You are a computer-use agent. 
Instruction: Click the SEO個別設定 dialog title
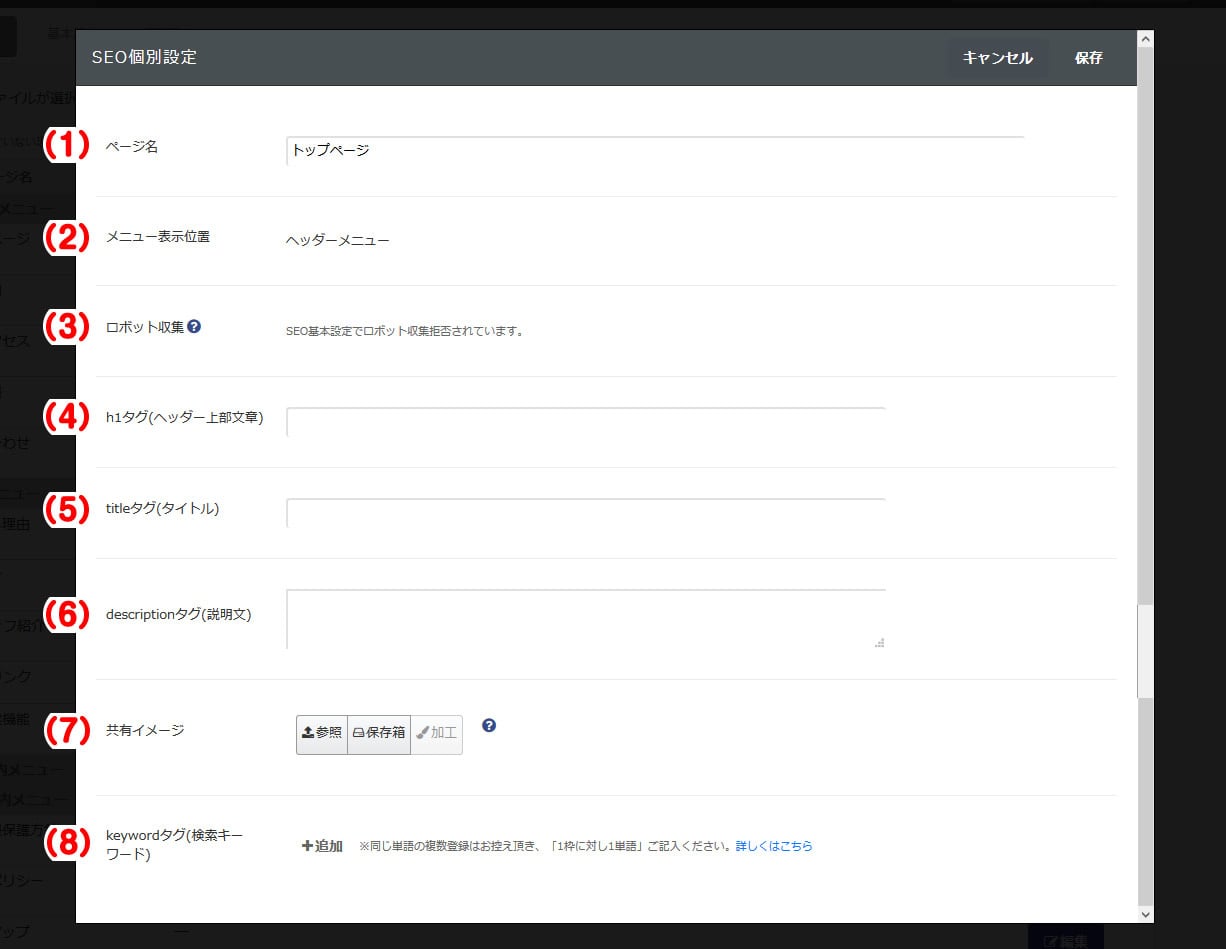144,58
